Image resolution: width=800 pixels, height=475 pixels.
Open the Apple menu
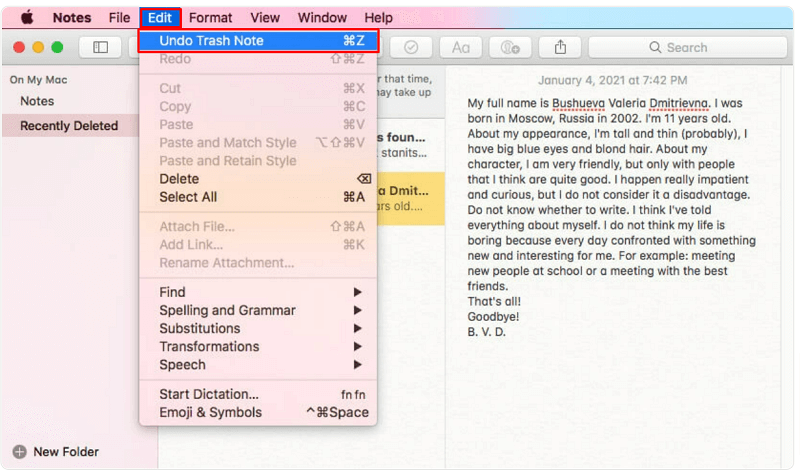tap(27, 18)
